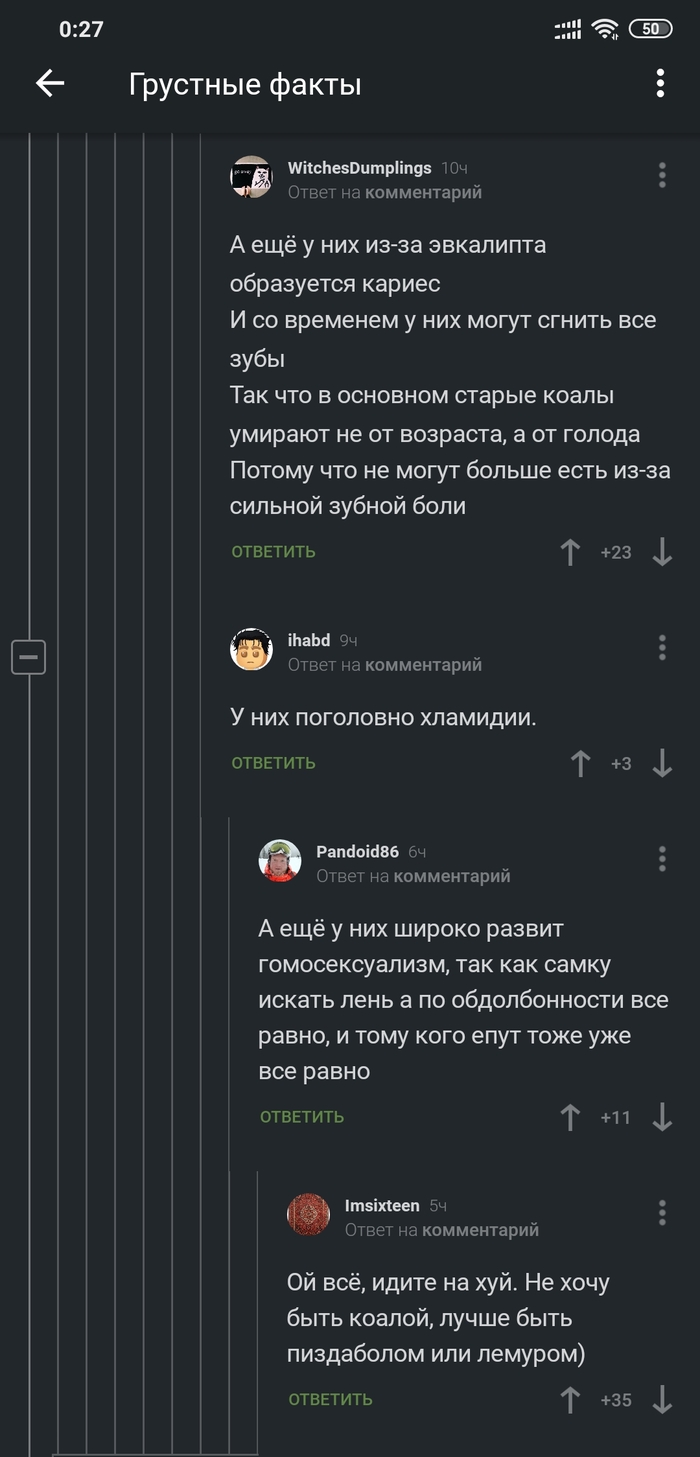Open the top bar overflow menu
This screenshot has height=1457, width=700.
(660, 84)
